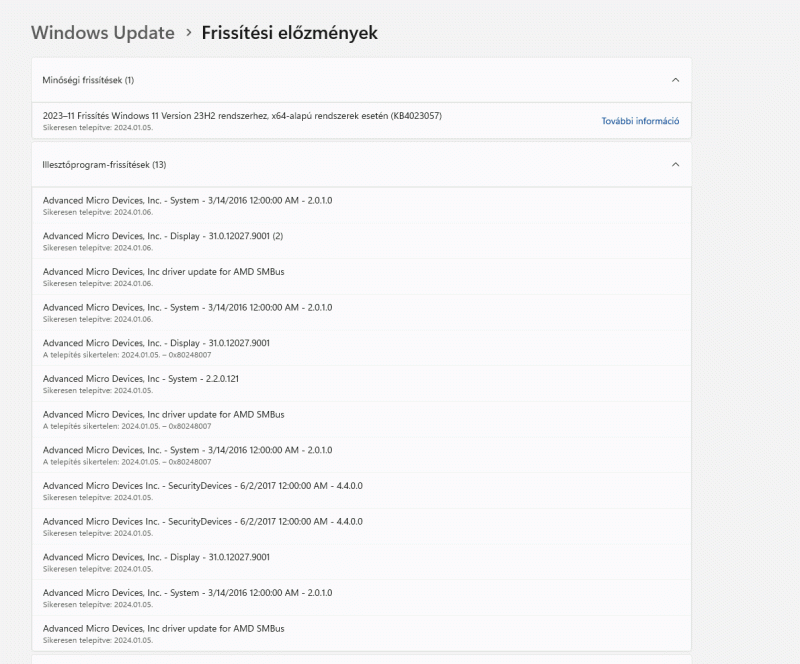Click the breadcrumb chevron after Windows Update
Image resolution: width=800 pixels, height=664 pixels.
coord(188,33)
